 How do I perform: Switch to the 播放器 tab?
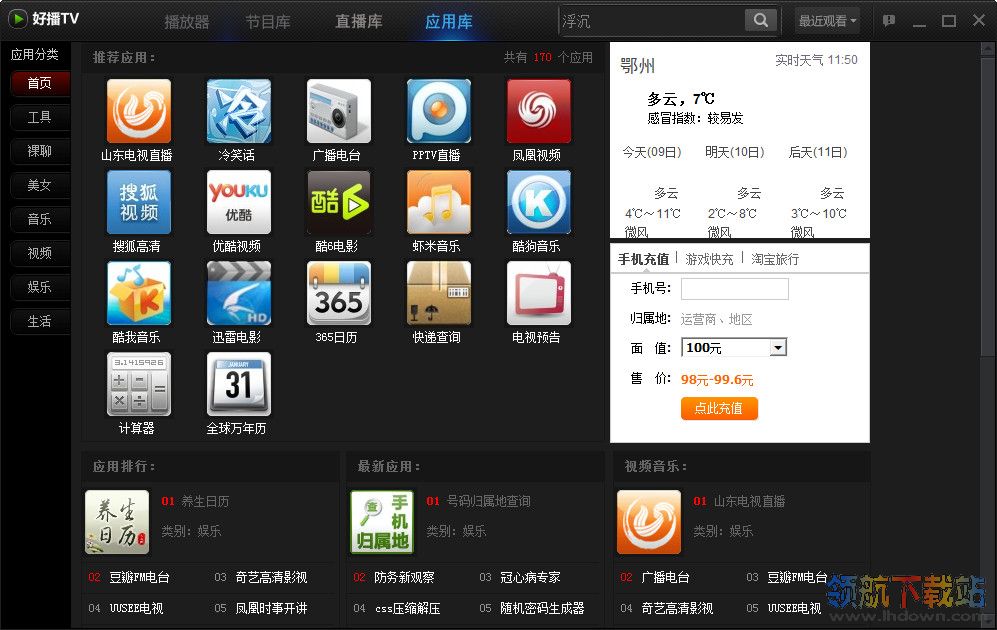(x=186, y=22)
